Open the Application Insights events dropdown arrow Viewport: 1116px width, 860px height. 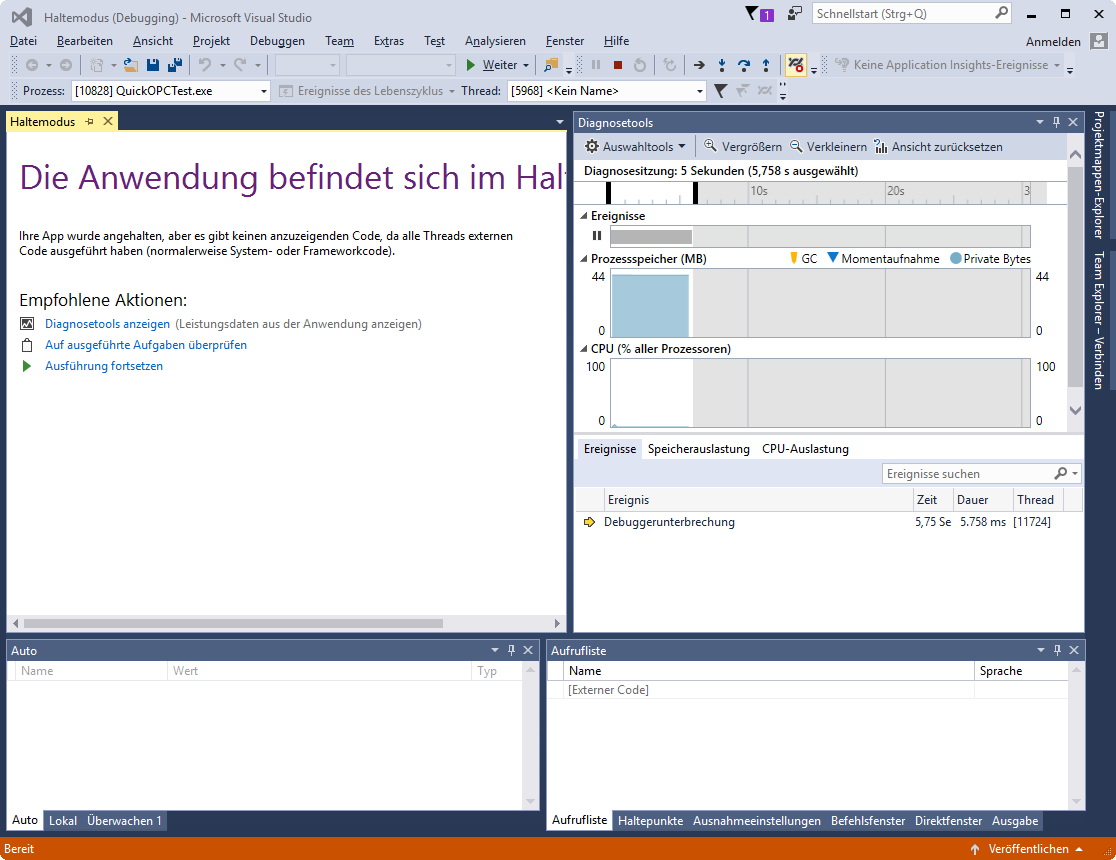[1057, 65]
